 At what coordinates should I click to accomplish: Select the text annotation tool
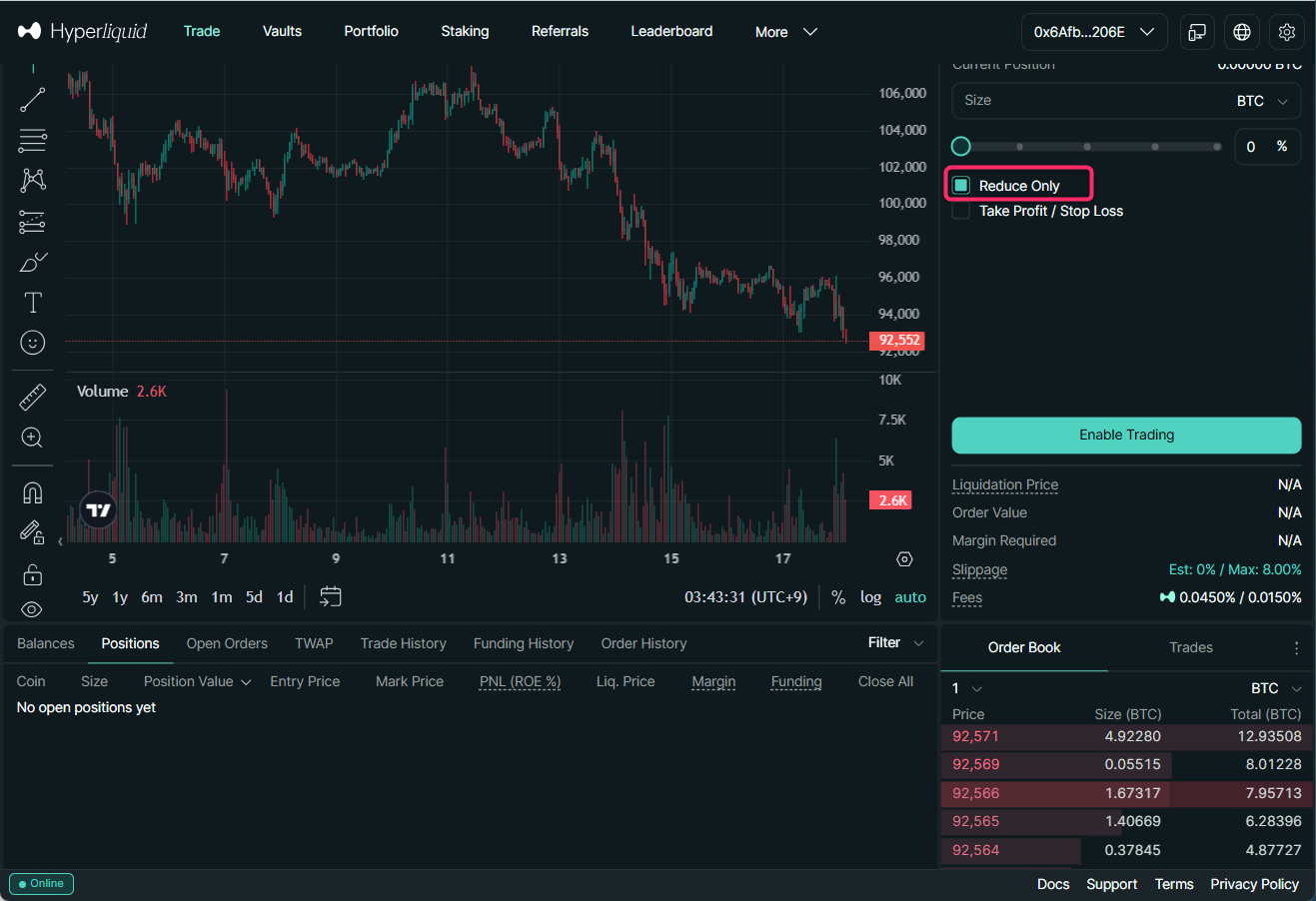33,303
